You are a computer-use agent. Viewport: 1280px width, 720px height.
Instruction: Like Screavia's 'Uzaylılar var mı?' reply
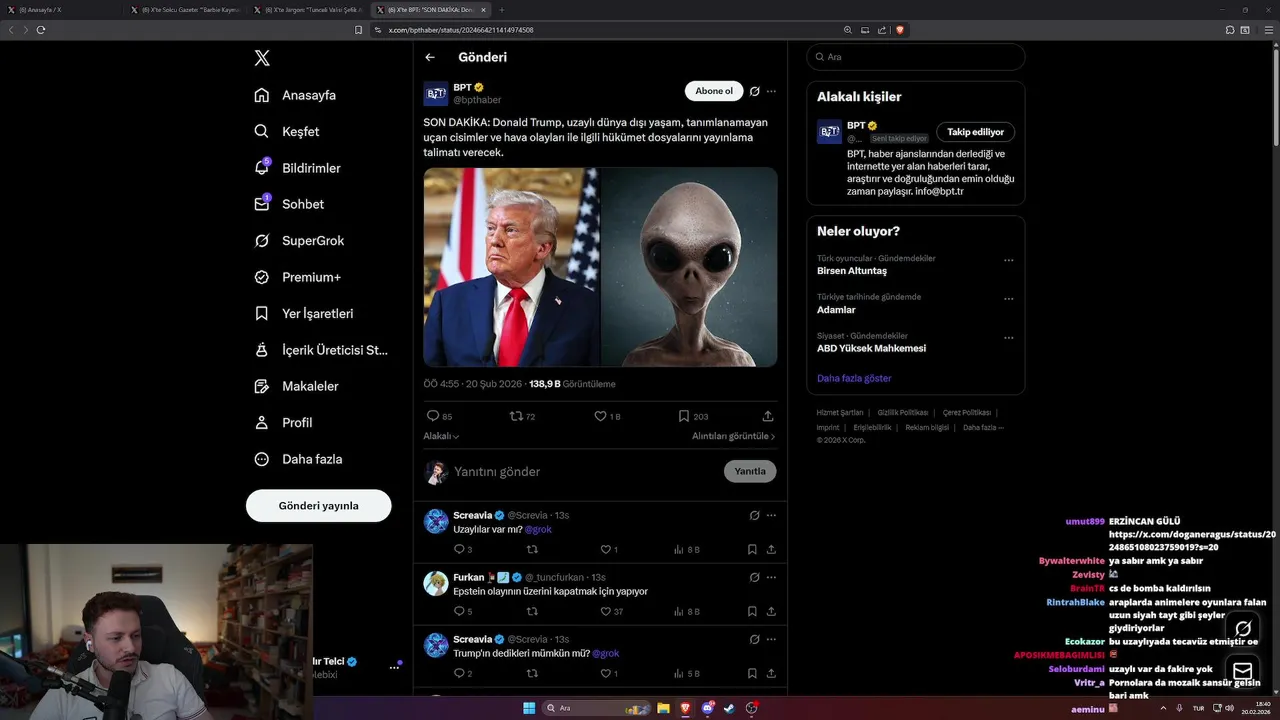pos(605,549)
